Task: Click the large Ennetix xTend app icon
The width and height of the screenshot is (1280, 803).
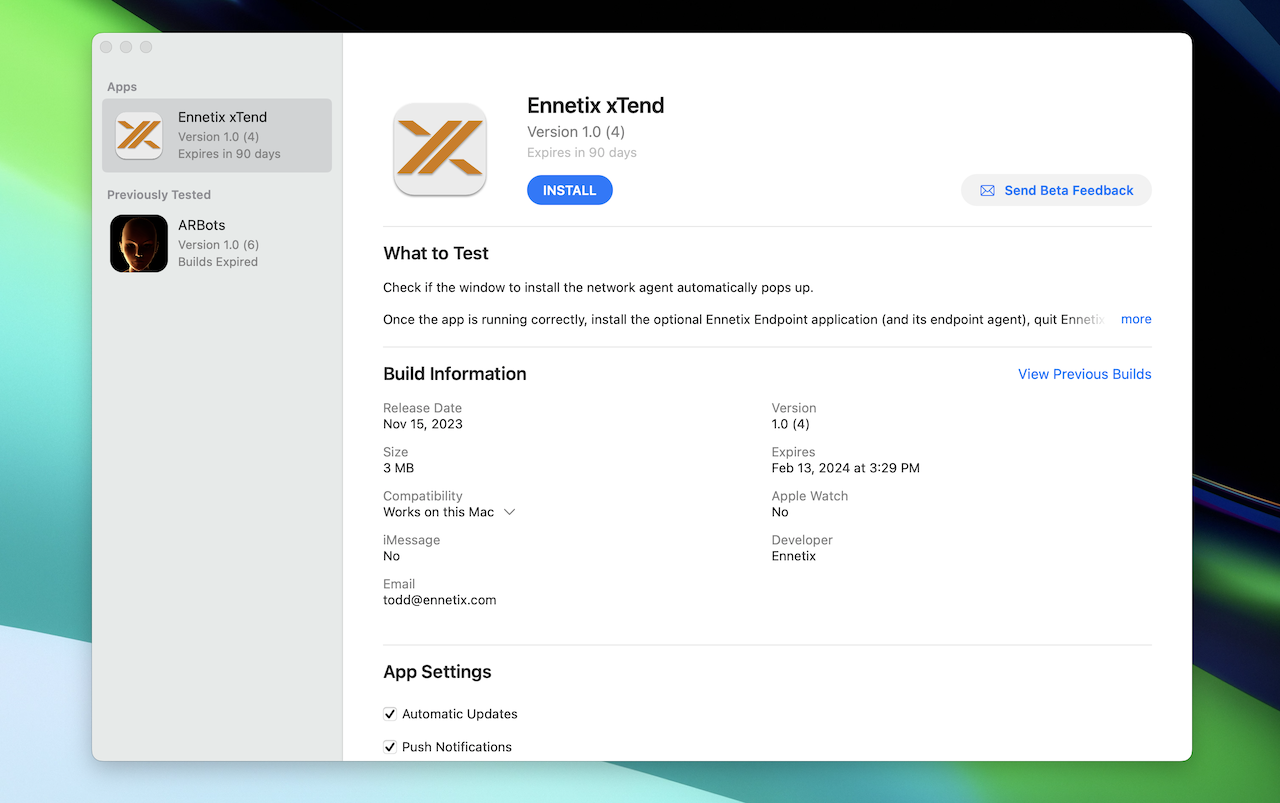Action: (440, 149)
